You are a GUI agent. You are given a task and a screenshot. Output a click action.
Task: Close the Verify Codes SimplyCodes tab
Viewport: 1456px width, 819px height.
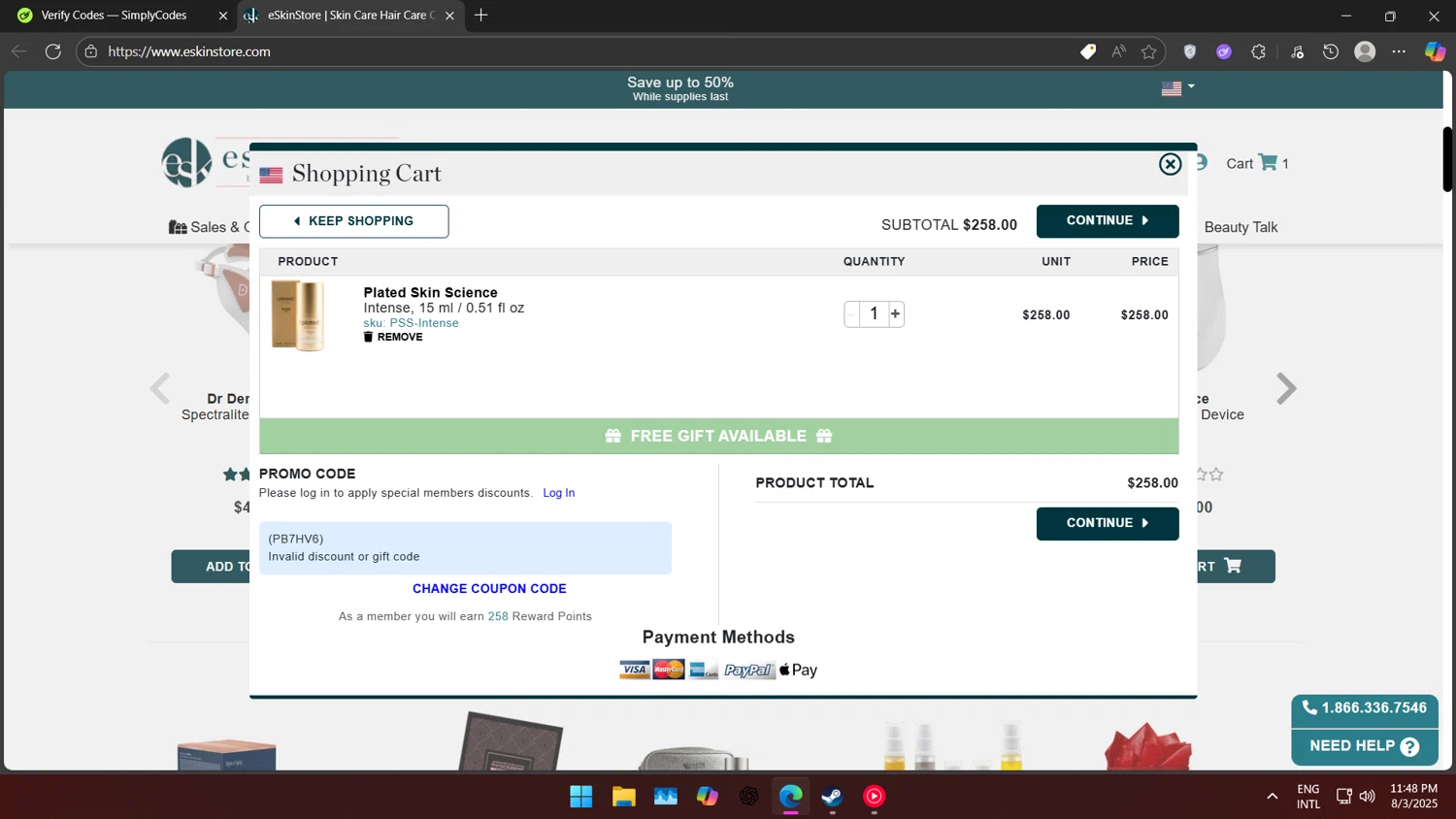(x=223, y=16)
